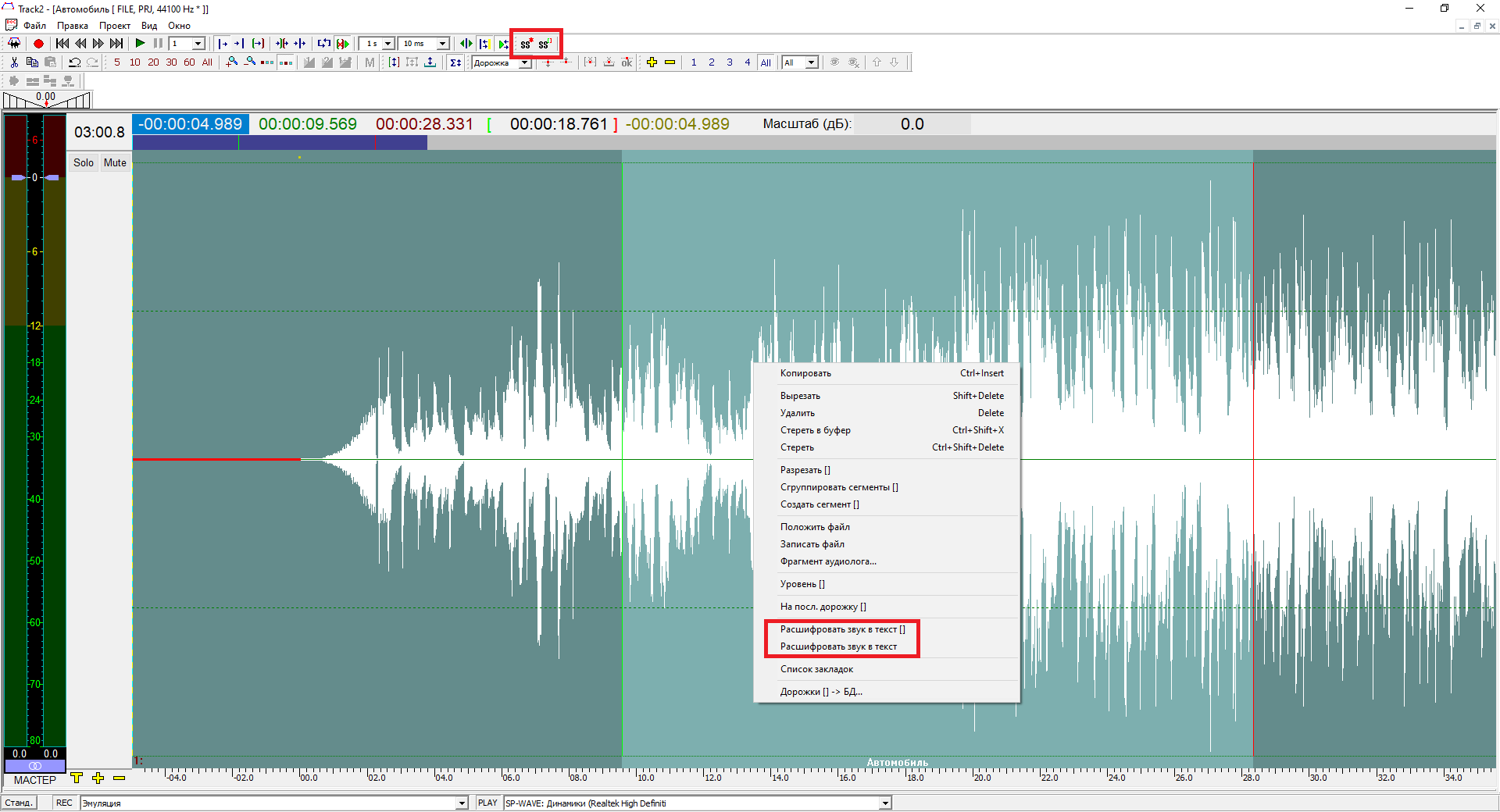
Task: Toggle Mute on the track
Action: click(x=115, y=162)
